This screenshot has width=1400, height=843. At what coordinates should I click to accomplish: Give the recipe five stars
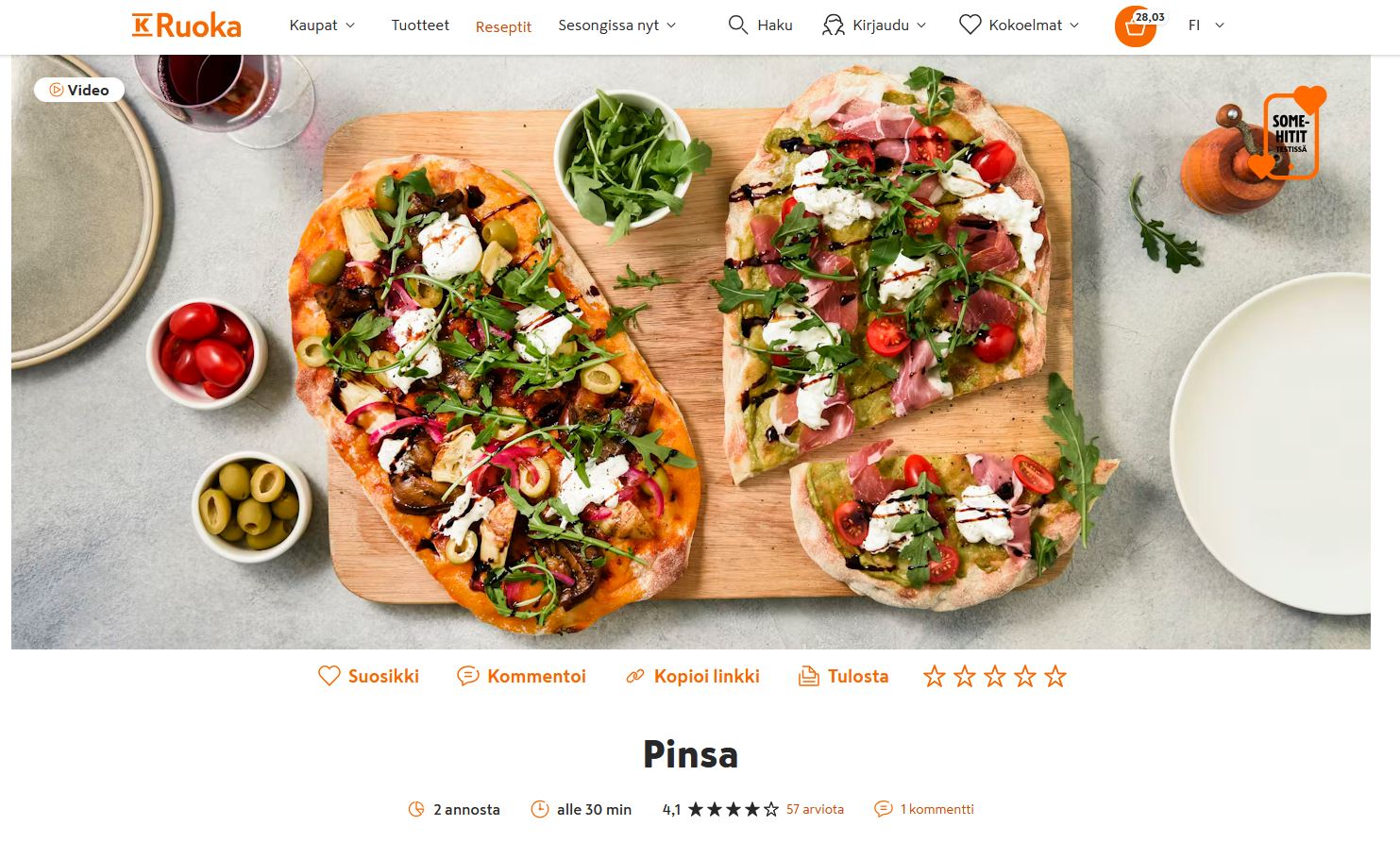(x=1055, y=676)
